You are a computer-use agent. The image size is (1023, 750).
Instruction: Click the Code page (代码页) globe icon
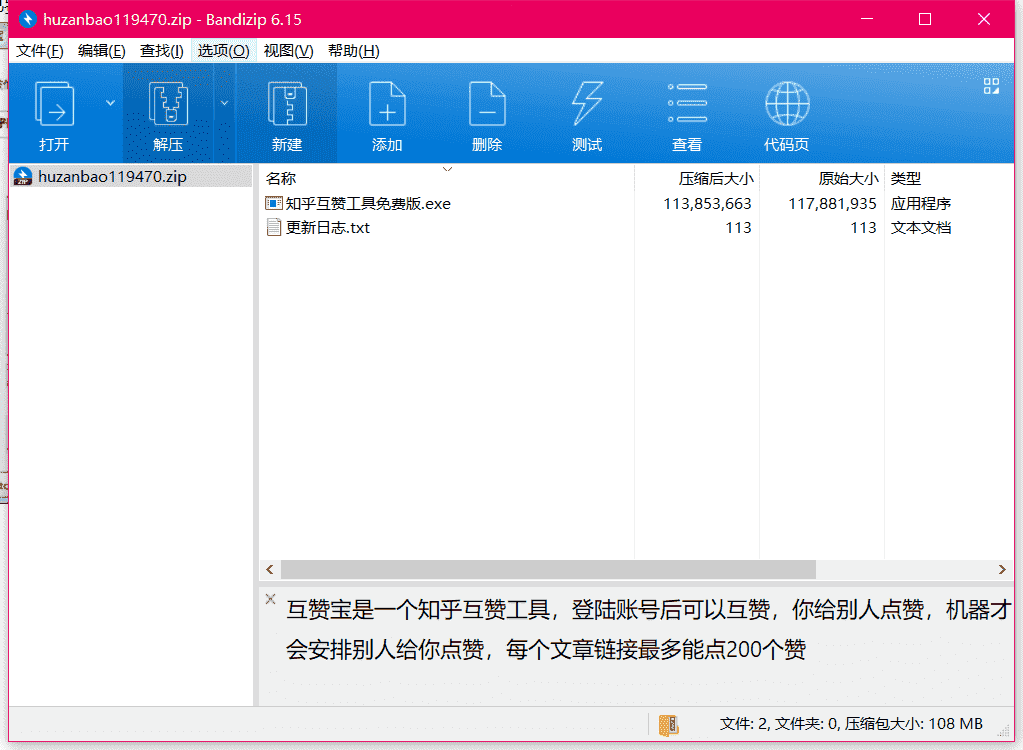787,104
